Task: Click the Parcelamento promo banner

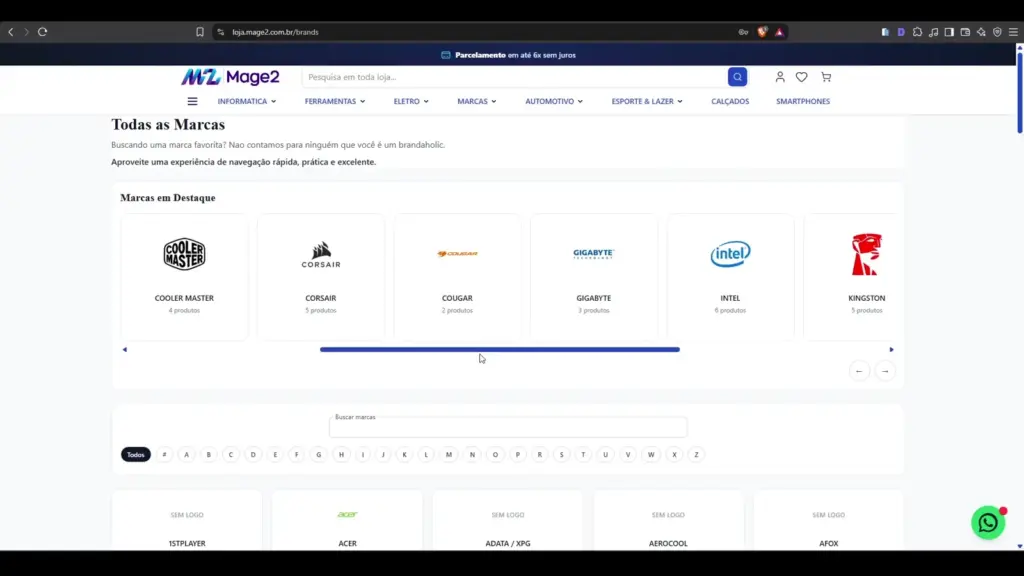Action: [x=509, y=55]
